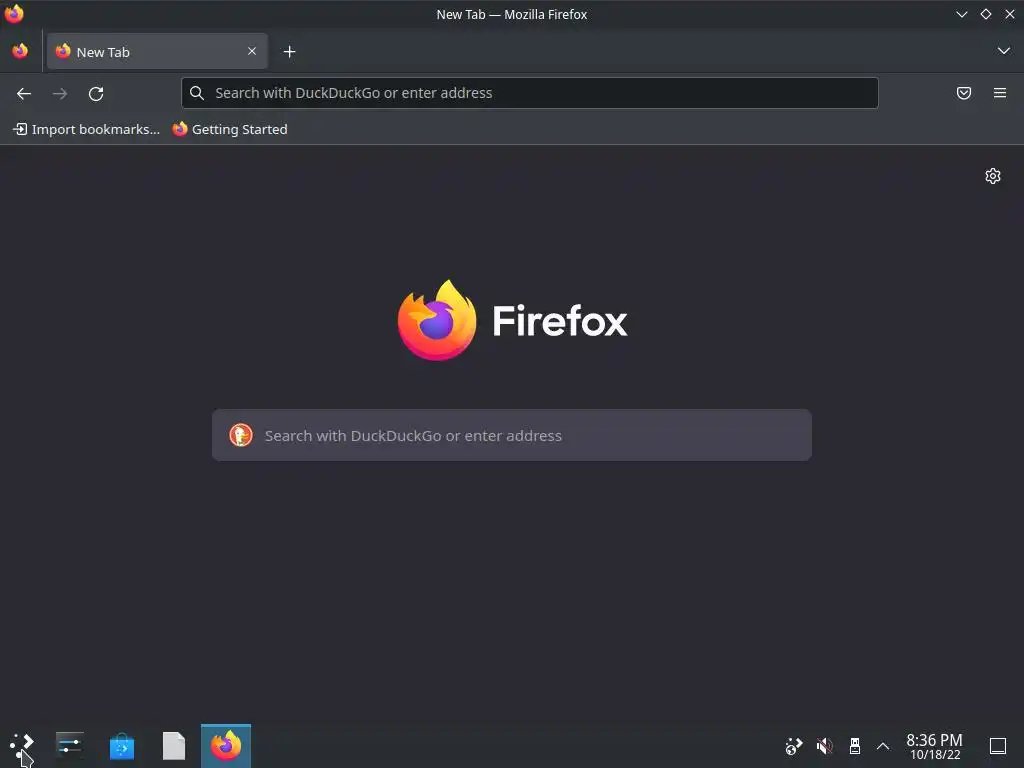The width and height of the screenshot is (1024, 768).
Task: Open removable devices tray icon
Action: point(854,746)
